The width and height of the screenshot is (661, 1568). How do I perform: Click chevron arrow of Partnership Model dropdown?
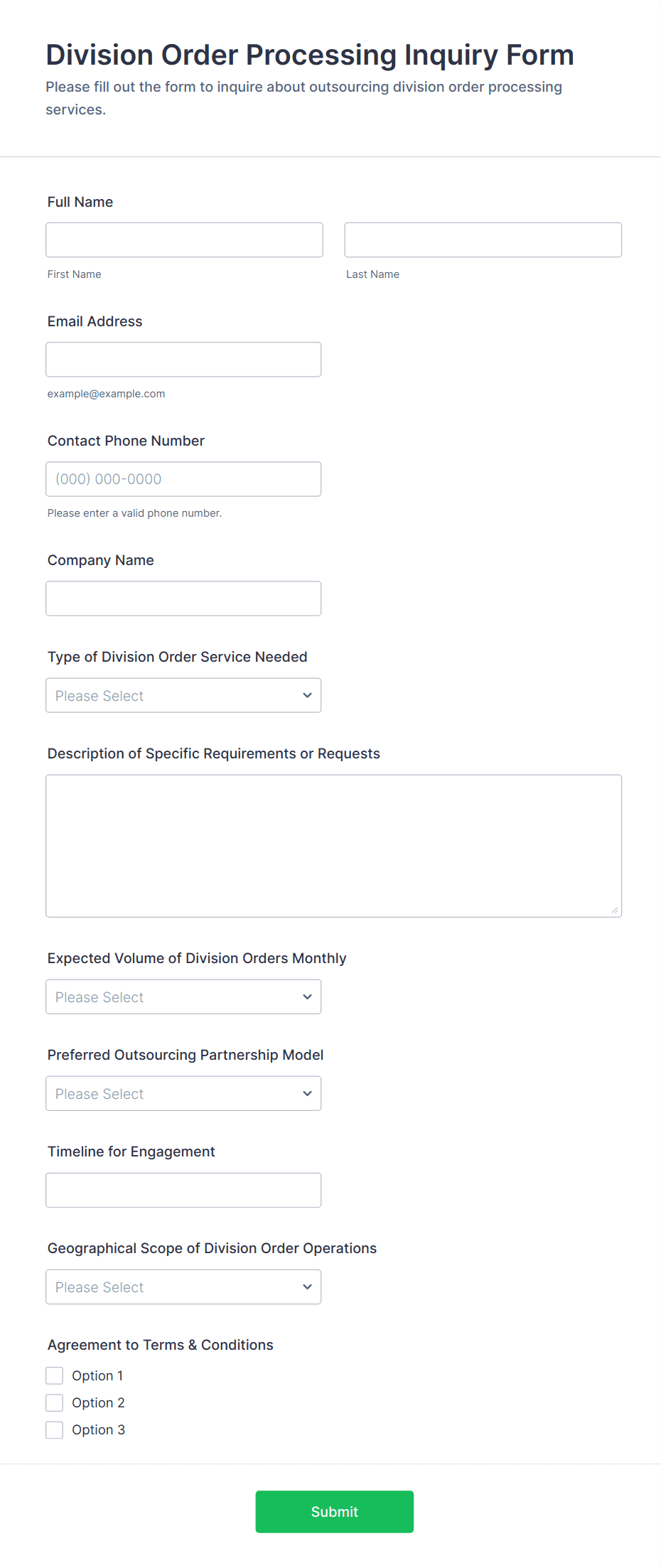coord(307,1093)
